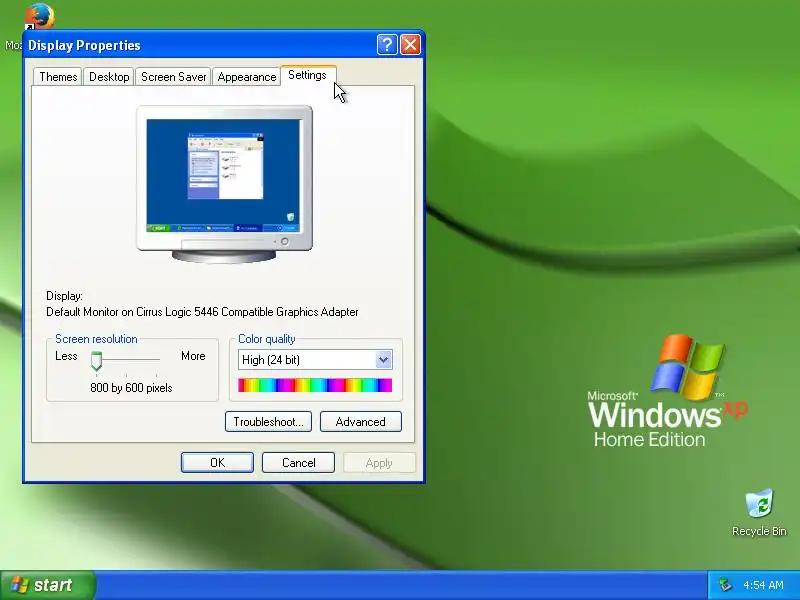This screenshot has width=800, height=600.
Task: Click the Color quality dropdown arrow
Action: point(383,360)
